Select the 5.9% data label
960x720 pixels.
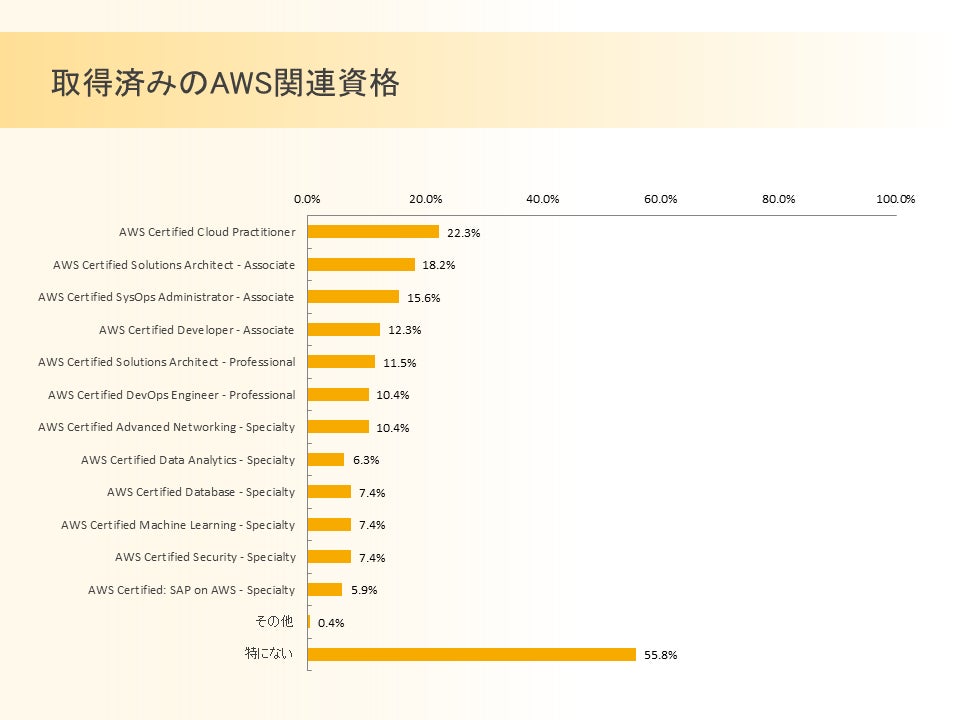coord(364,590)
